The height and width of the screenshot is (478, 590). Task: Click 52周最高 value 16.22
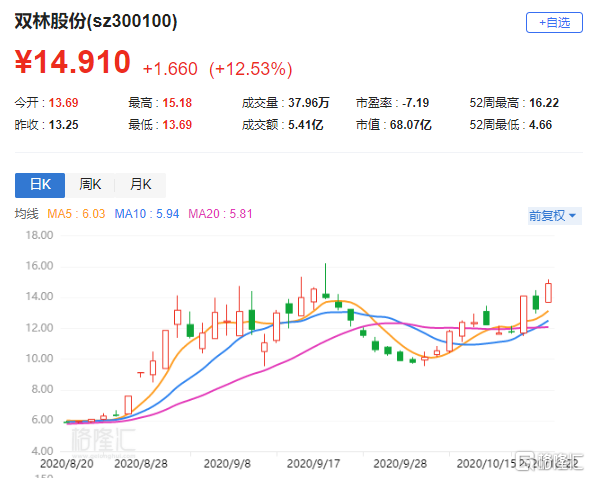click(544, 103)
